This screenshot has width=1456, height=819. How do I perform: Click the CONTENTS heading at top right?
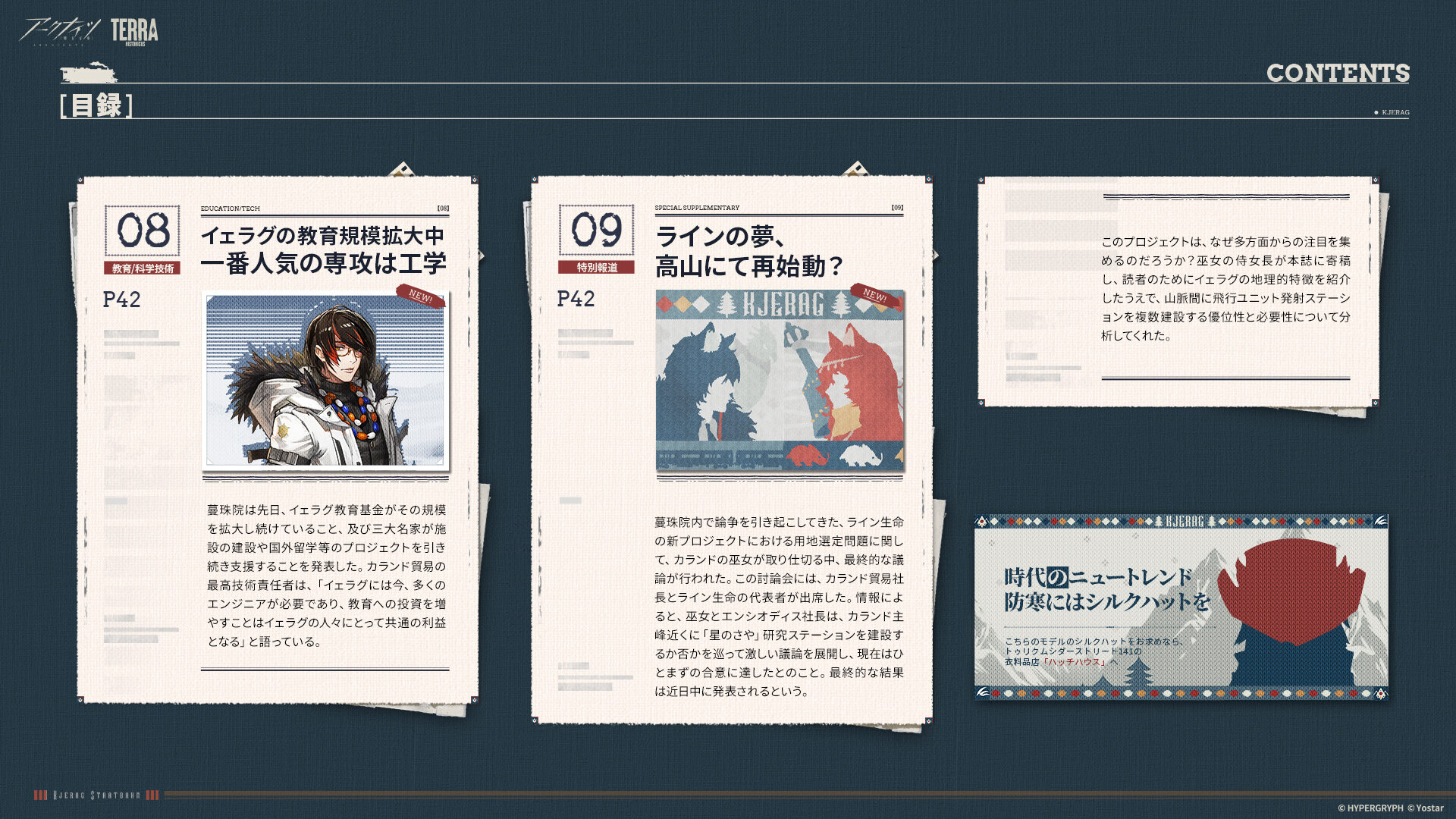coord(1338,73)
